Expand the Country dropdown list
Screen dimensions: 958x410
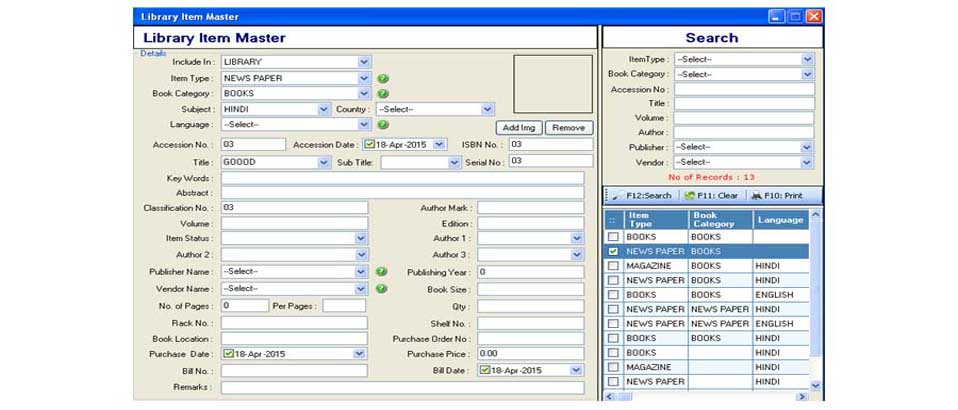[x=487, y=109]
